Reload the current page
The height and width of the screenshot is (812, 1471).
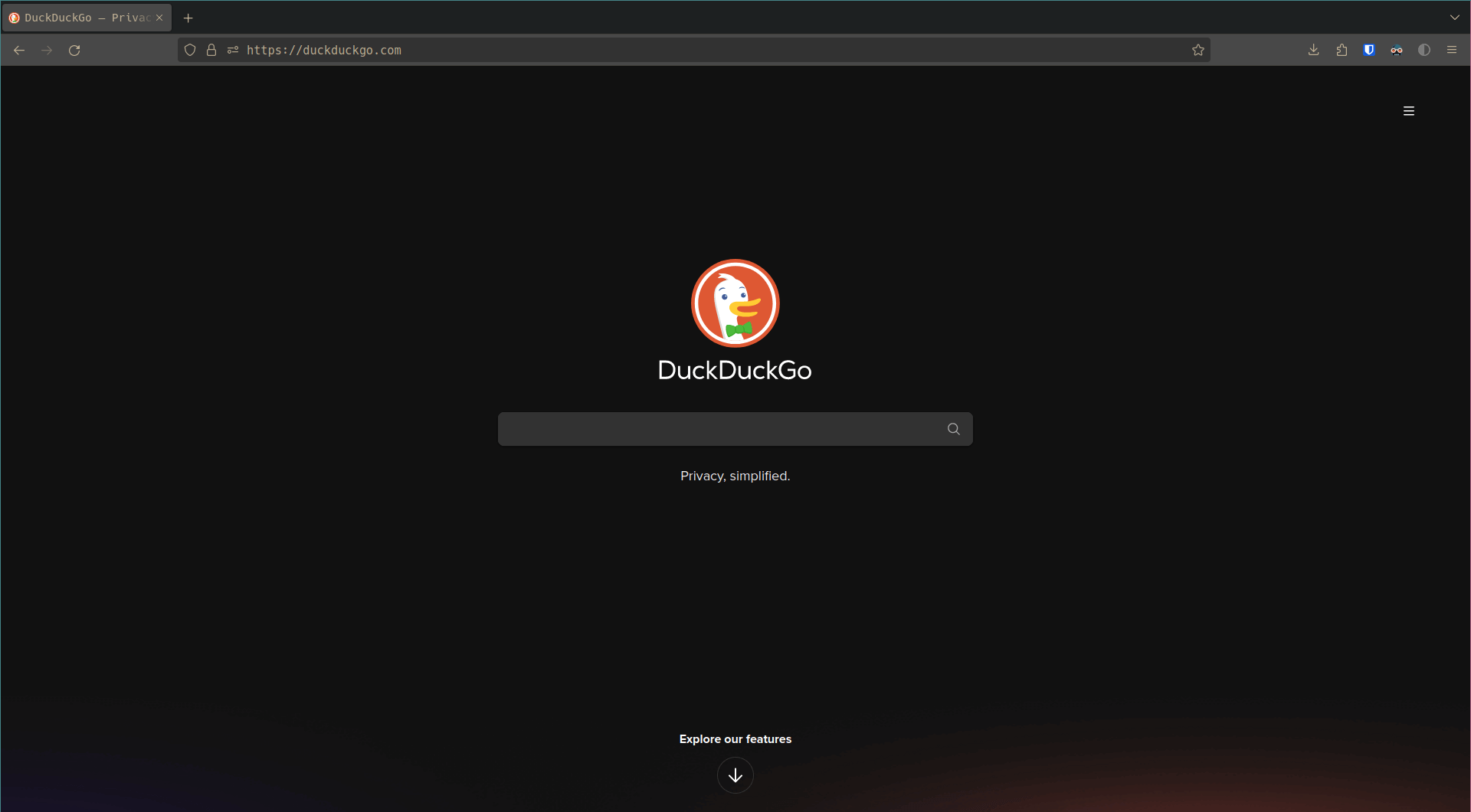pos(74,51)
